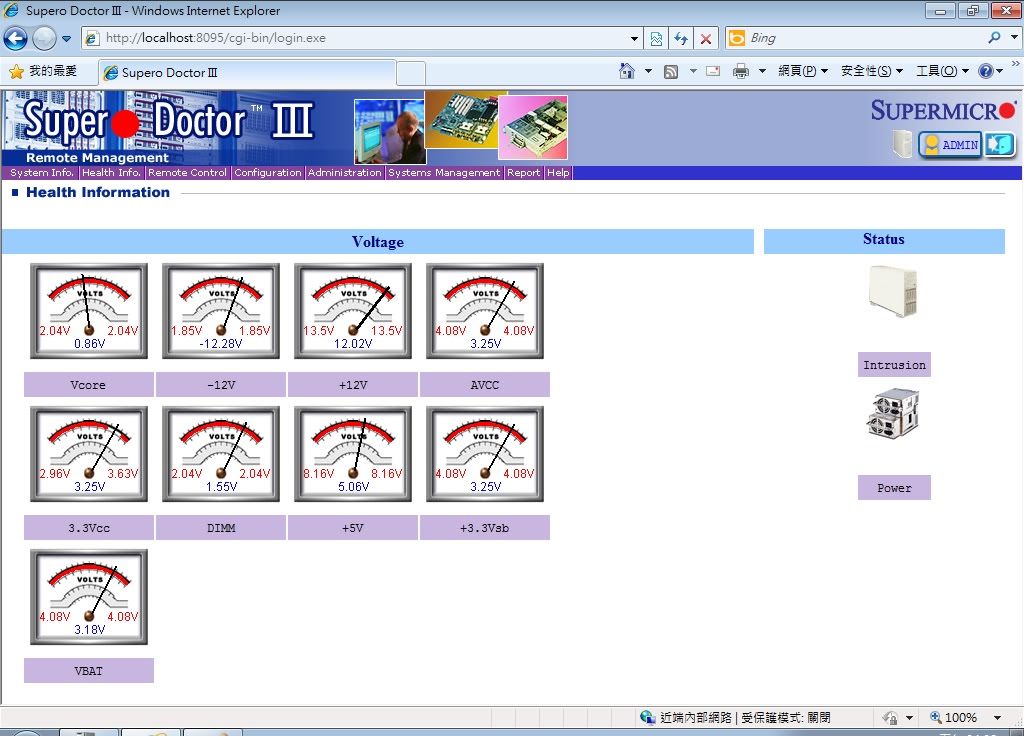Open the System Info. menu
Image resolution: width=1024 pixels, height=736 pixels.
pos(41,172)
